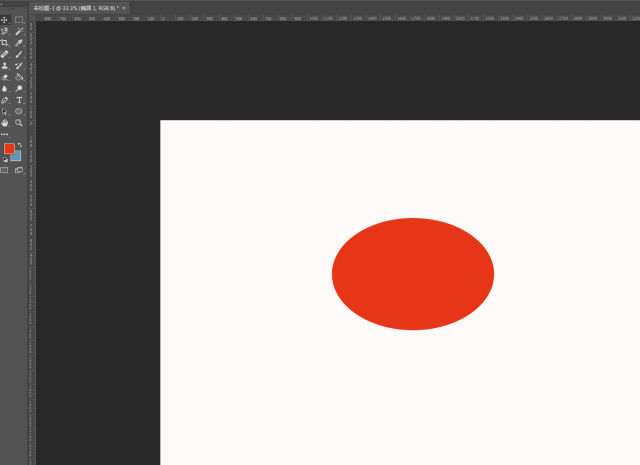Image resolution: width=640 pixels, height=465 pixels.
Task: Select the Magic Wand tool
Action: pos(19,31)
